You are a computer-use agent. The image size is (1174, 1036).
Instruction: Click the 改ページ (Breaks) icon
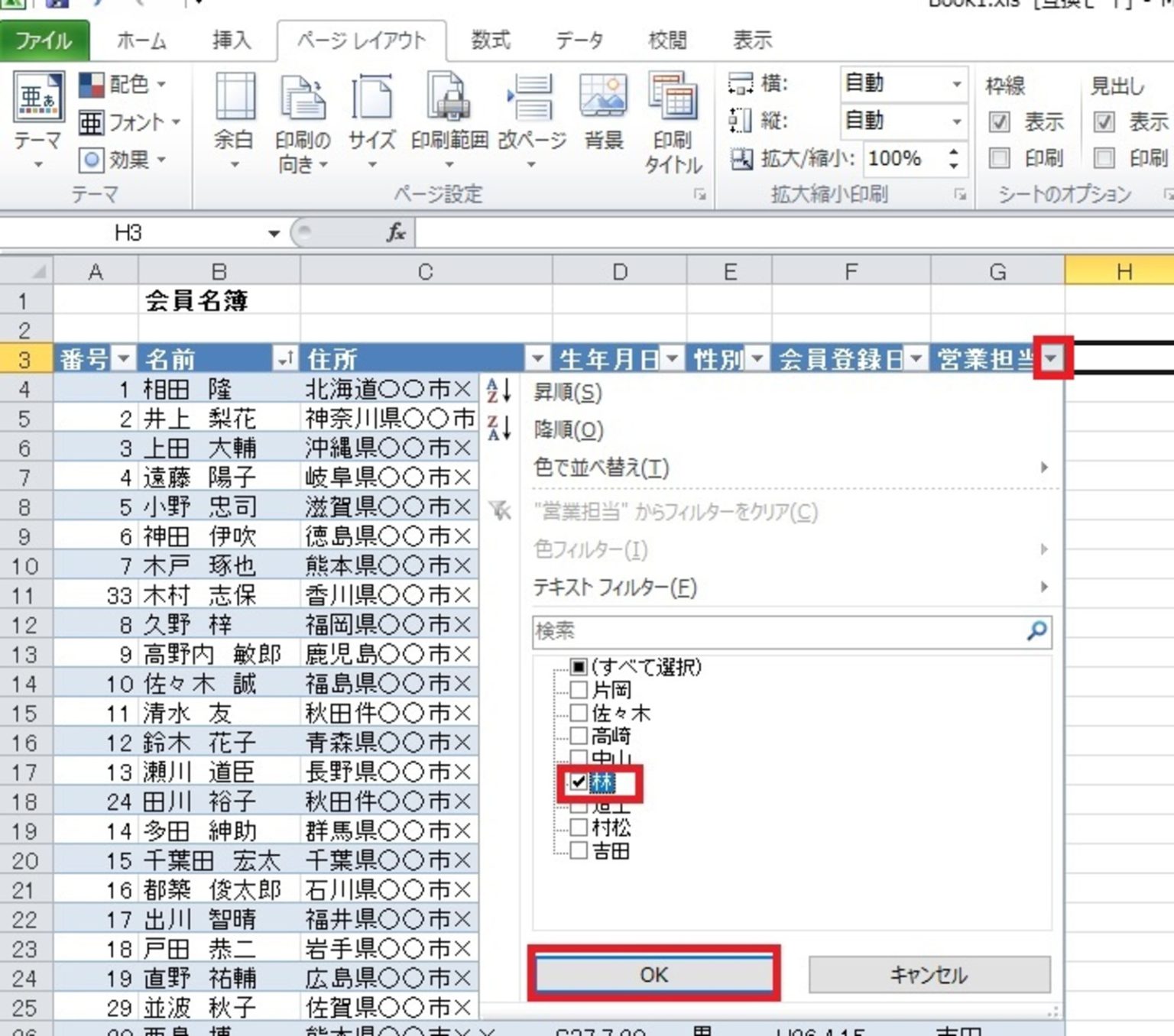pyautogui.click(x=531, y=122)
